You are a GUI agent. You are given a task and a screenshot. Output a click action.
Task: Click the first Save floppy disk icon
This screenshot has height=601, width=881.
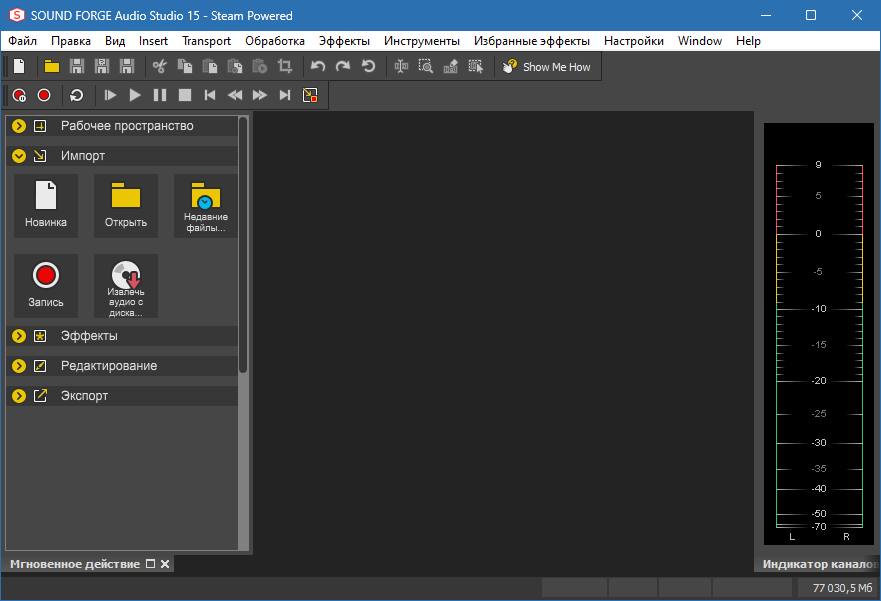(77, 66)
